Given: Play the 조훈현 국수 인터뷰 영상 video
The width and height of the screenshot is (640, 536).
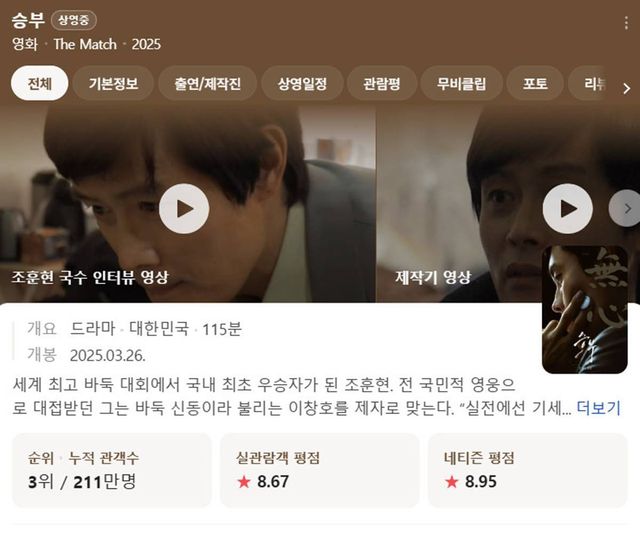Looking at the screenshot, I should [184, 209].
